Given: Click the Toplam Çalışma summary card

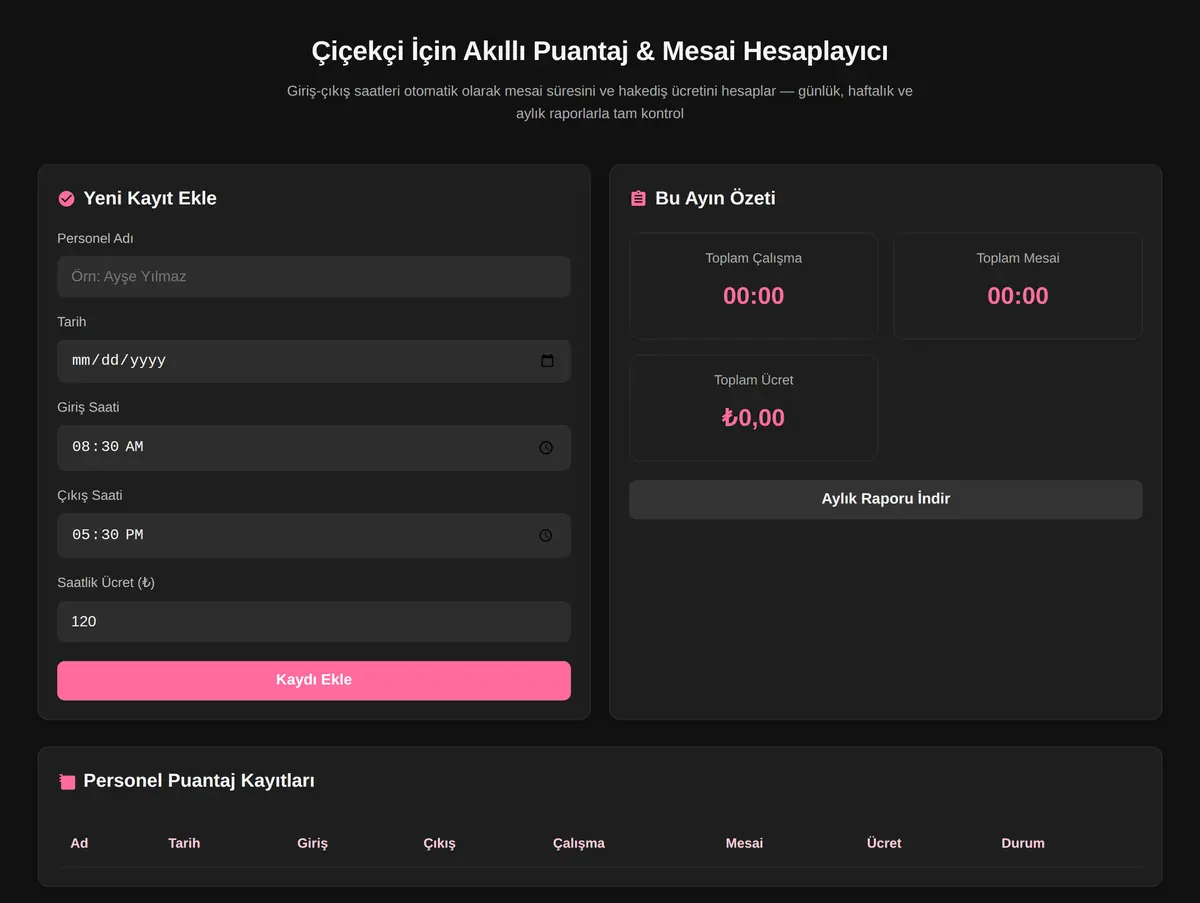Looking at the screenshot, I should tap(754, 286).
